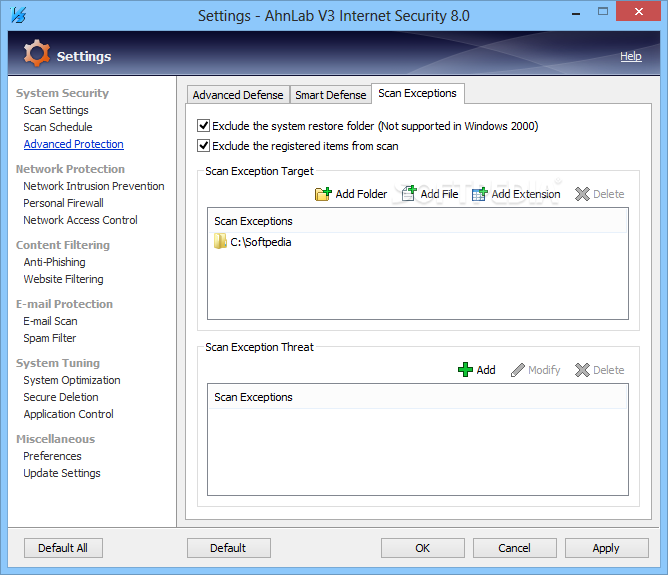This screenshot has height=575, width=668.
Task: Open System Optimization settings
Action: click(x=72, y=380)
